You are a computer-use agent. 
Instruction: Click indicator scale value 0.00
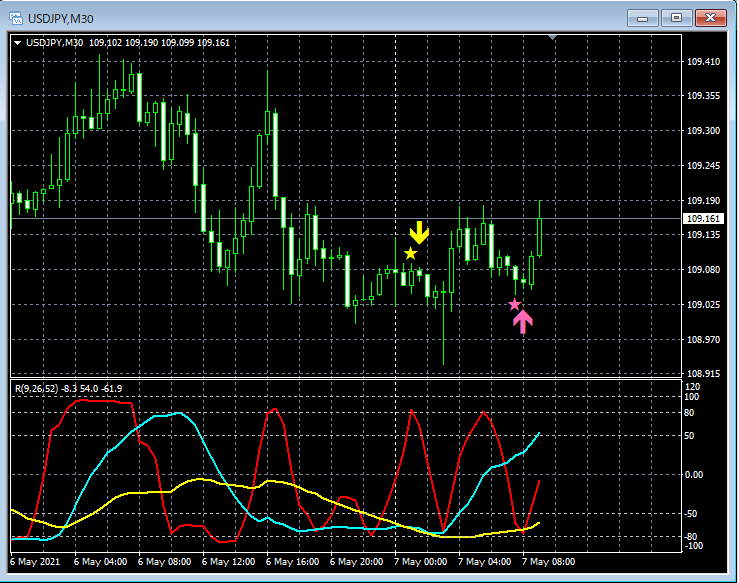point(694,475)
